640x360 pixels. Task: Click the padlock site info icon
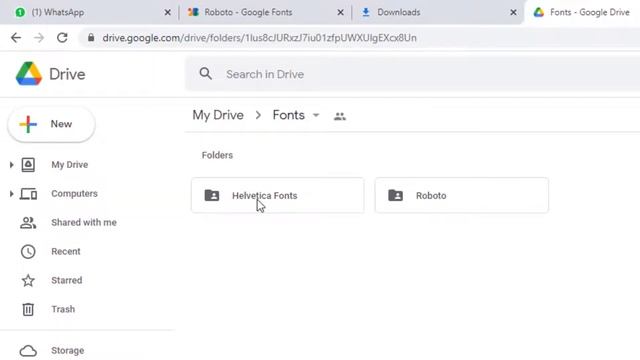[91, 38]
